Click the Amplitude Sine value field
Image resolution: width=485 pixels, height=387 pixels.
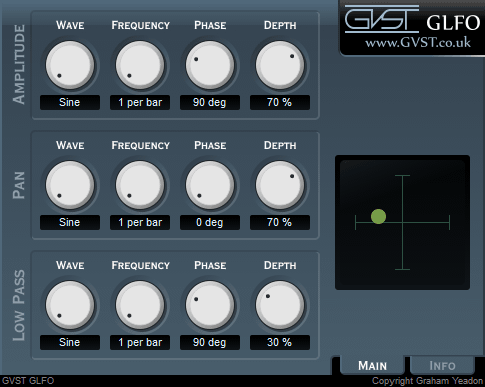[70, 102]
